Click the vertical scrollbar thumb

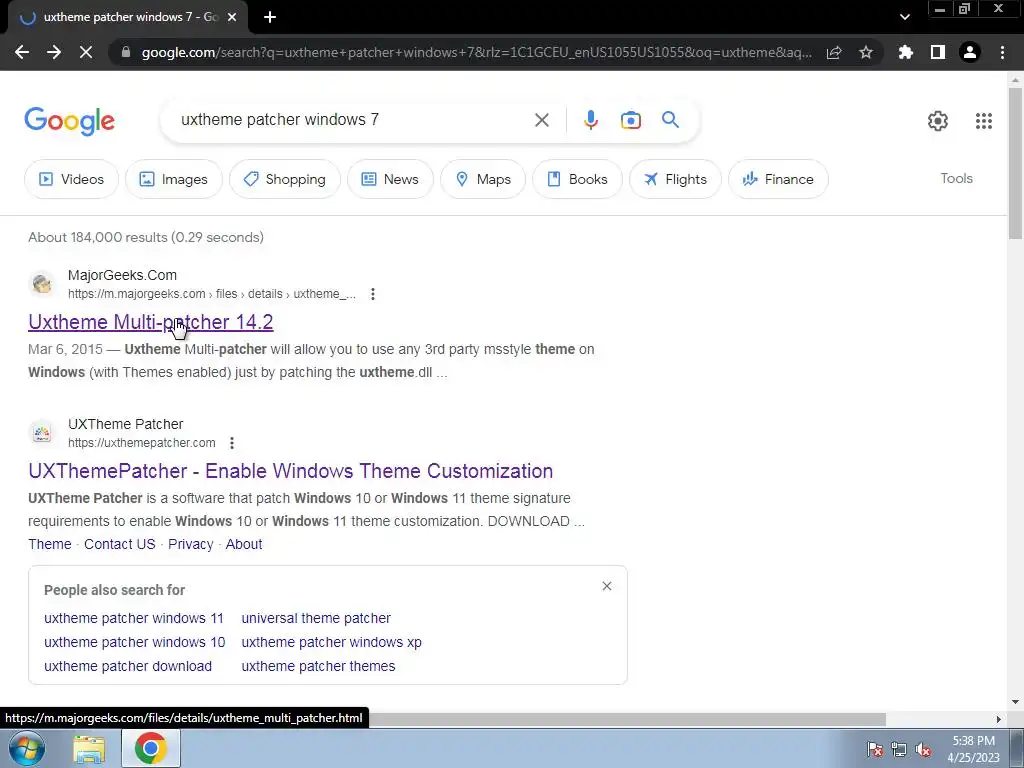coord(1015,163)
